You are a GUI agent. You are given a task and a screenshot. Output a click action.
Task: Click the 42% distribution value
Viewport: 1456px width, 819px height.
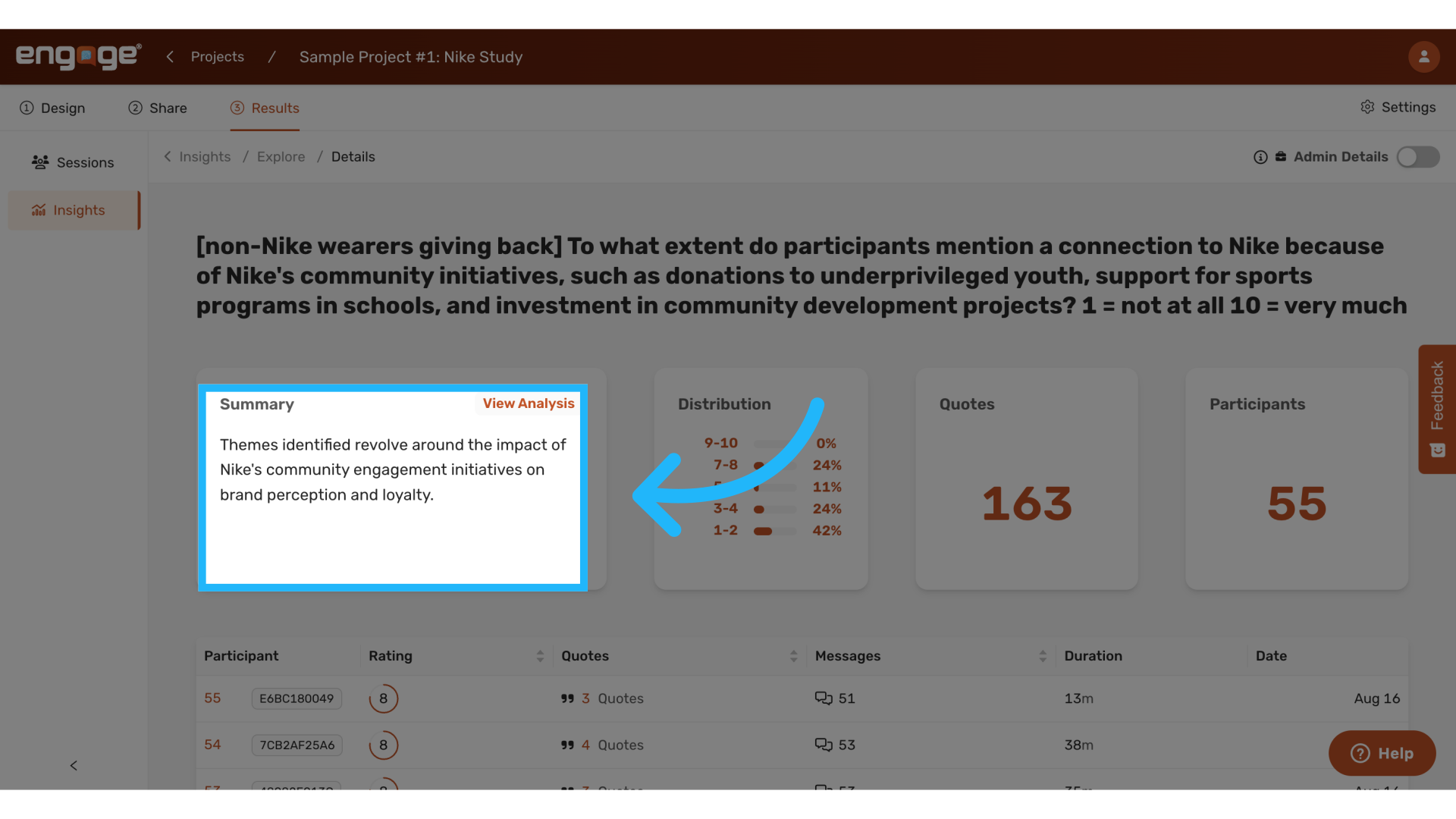[827, 531]
